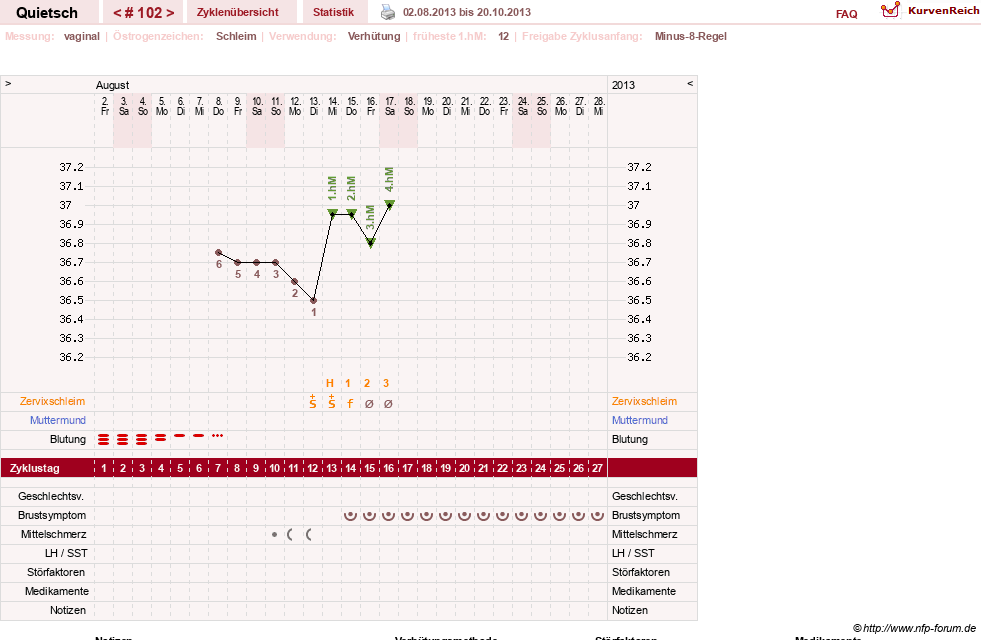Click the Verhütung usage value
Image resolution: width=981 pixels, height=640 pixels.
pos(374,36)
